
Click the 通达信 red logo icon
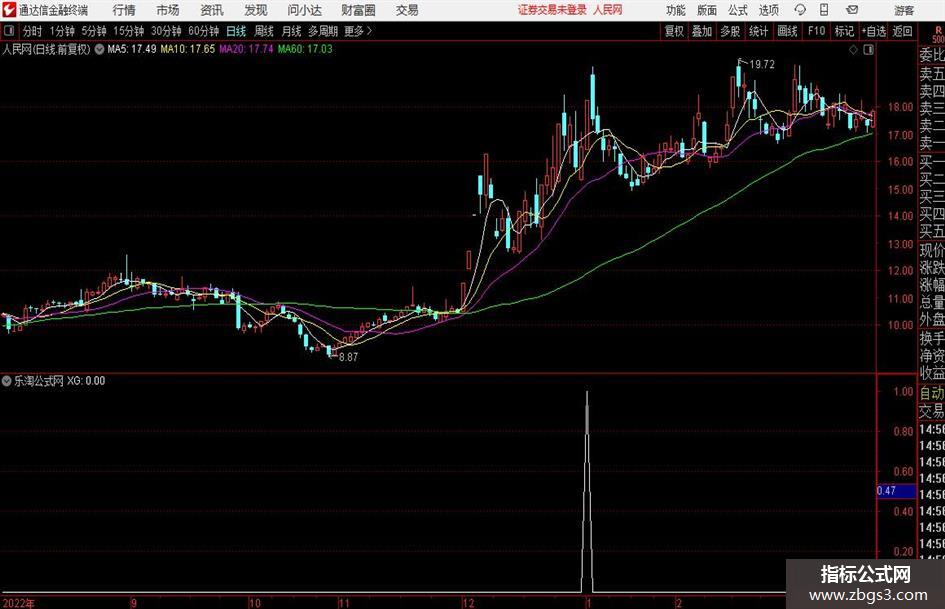coord(9,10)
